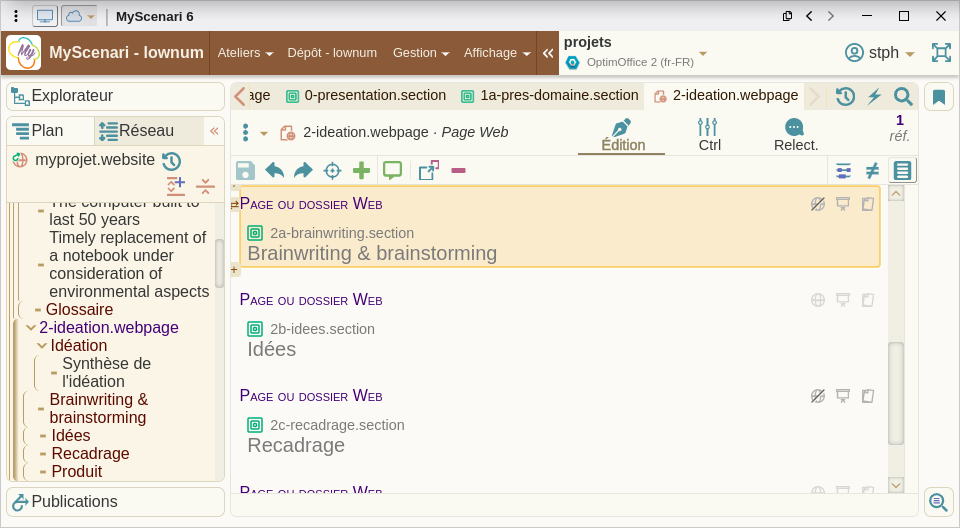
Task: Select Recadrage in the plan tree
Action: [90, 454]
